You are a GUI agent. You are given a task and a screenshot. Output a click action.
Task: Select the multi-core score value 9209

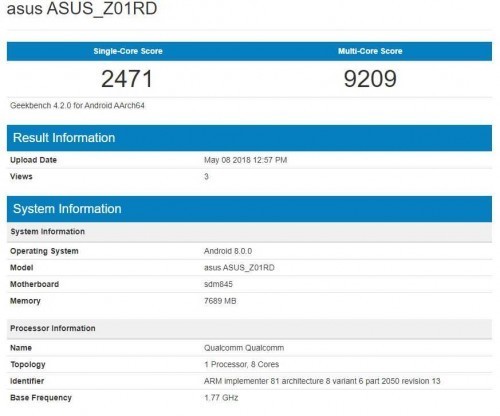pos(370,79)
